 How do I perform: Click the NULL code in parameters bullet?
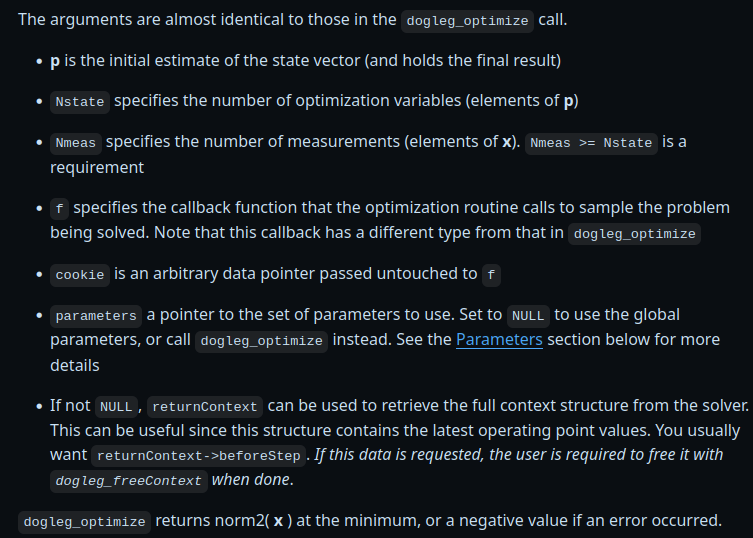[x=528, y=316]
